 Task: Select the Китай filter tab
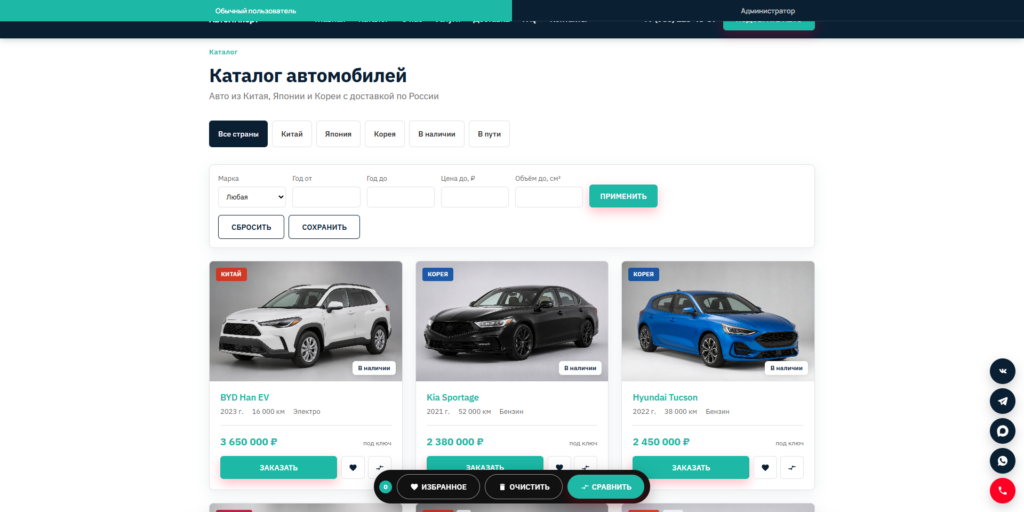tap(292, 134)
